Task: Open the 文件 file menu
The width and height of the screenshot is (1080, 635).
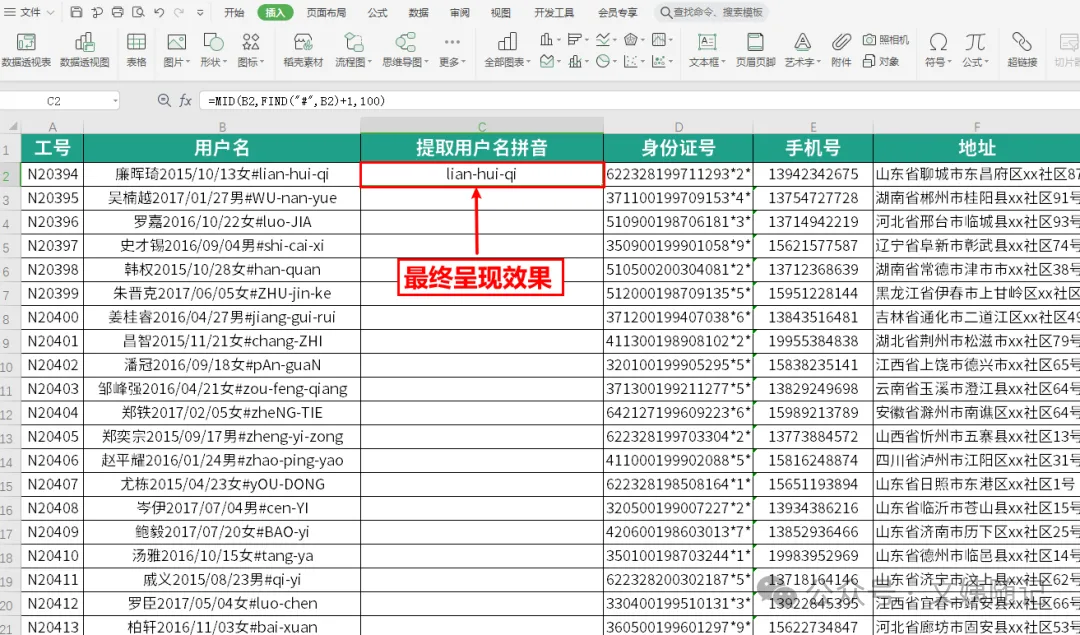Action: [30, 12]
